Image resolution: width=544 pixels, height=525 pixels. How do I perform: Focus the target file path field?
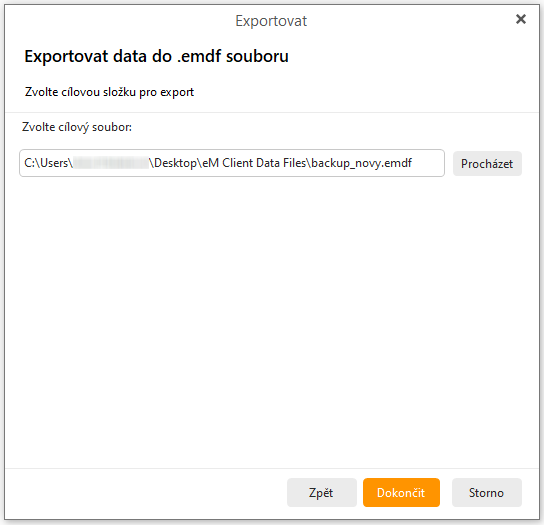[232, 163]
